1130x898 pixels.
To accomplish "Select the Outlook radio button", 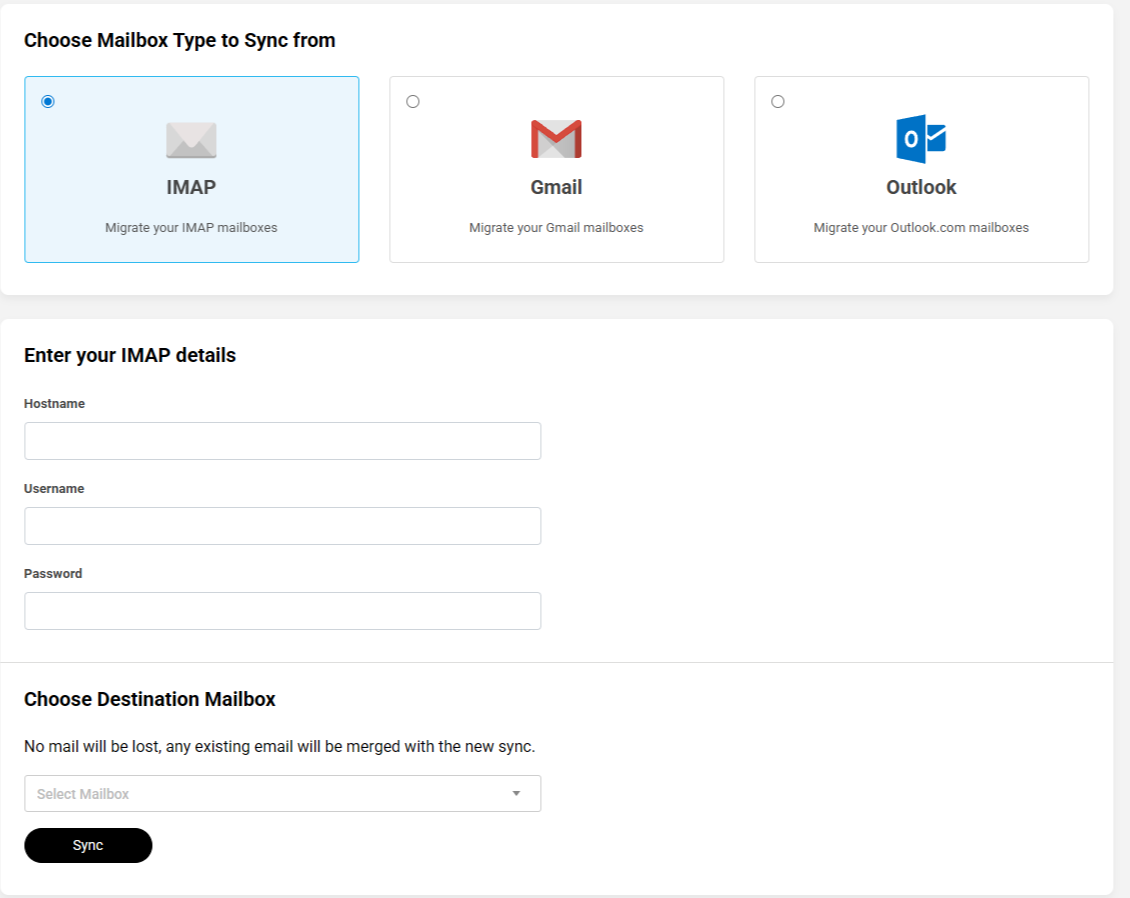I will click(x=778, y=102).
